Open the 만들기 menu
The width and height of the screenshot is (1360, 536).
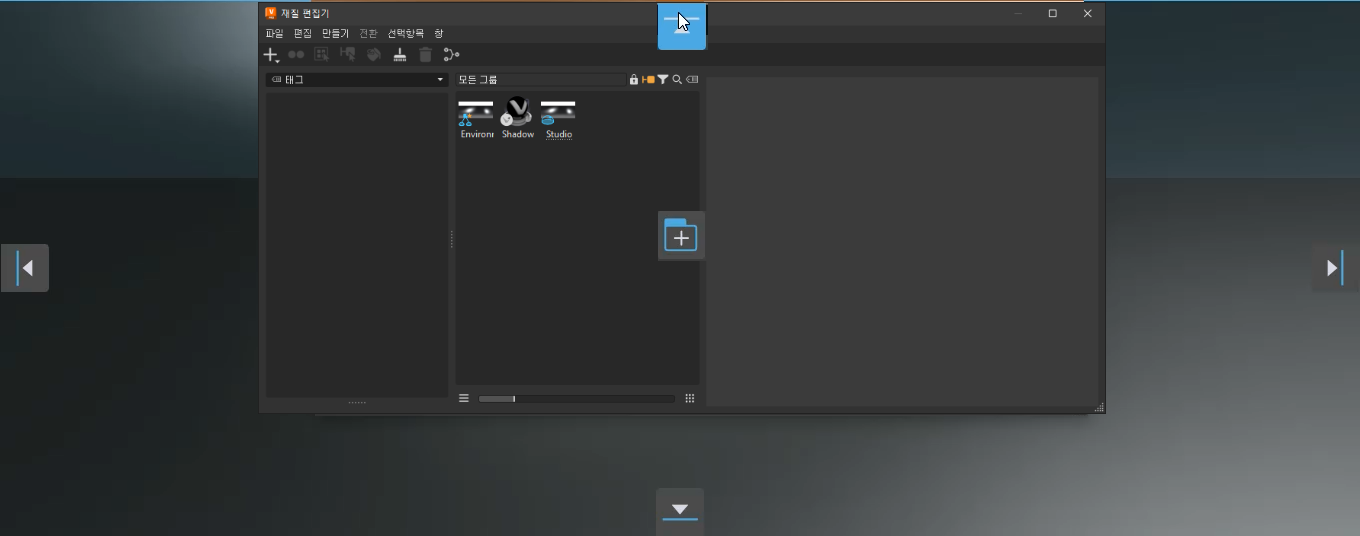pyautogui.click(x=335, y=34)
